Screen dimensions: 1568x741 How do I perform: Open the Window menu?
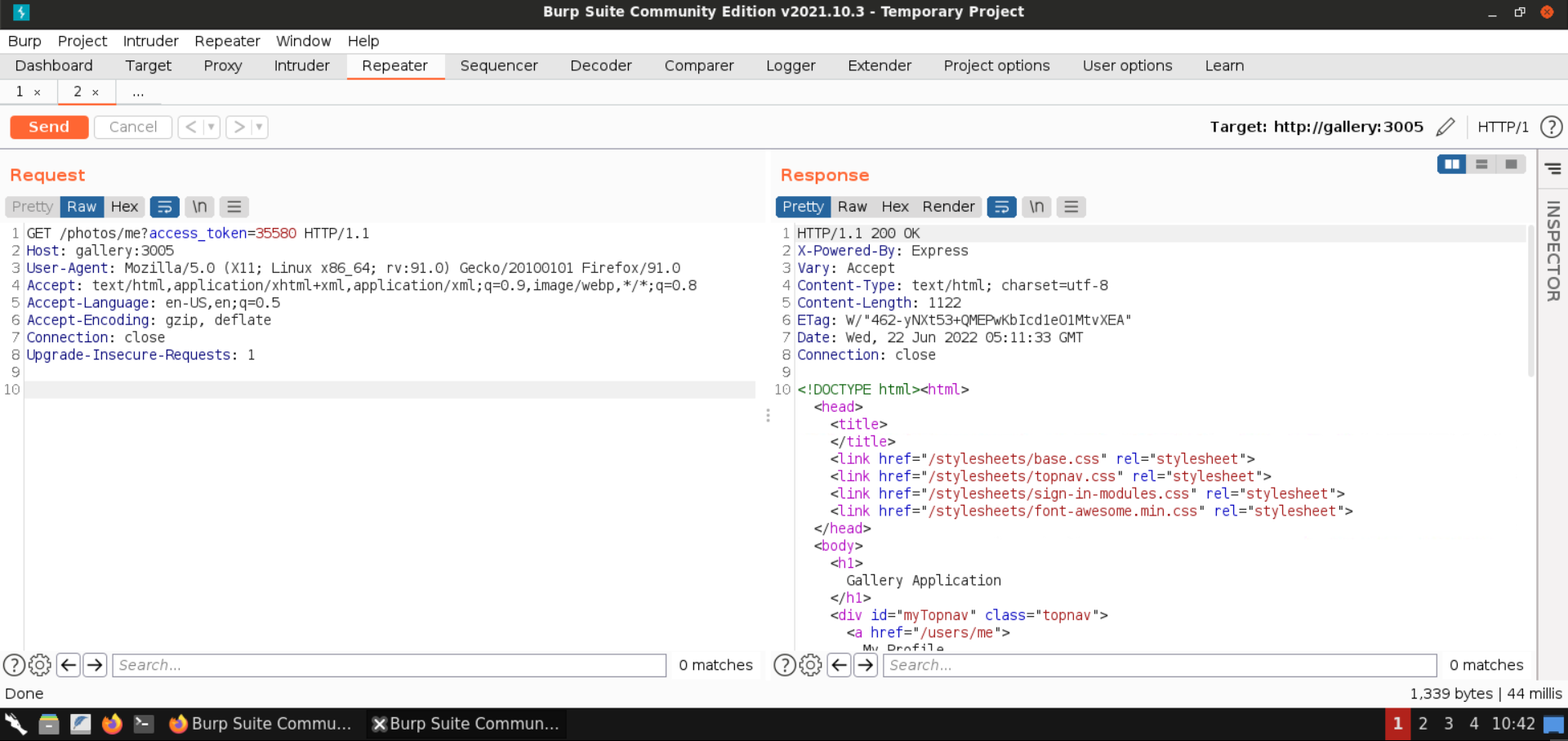click(303, 41)
